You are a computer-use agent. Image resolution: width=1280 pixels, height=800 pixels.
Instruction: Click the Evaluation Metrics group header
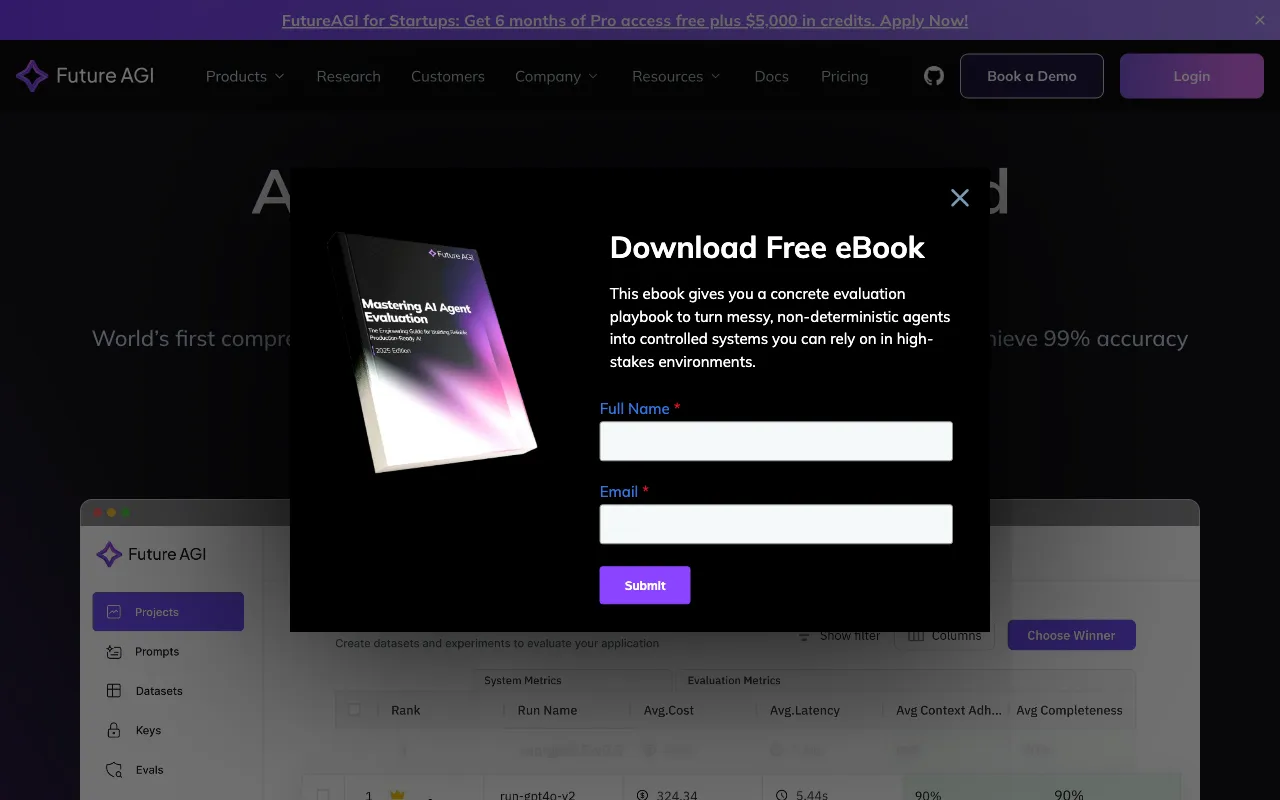[x=734, y=680]
